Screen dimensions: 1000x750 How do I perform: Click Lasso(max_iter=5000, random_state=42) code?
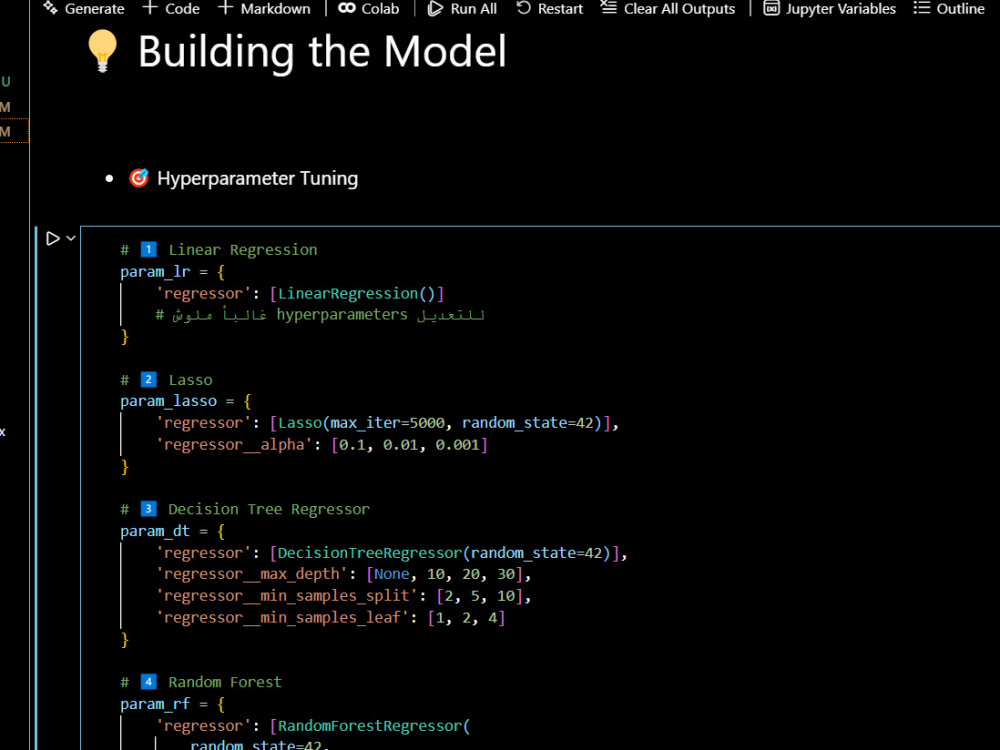pyautogui.click(x=440, y=423)
